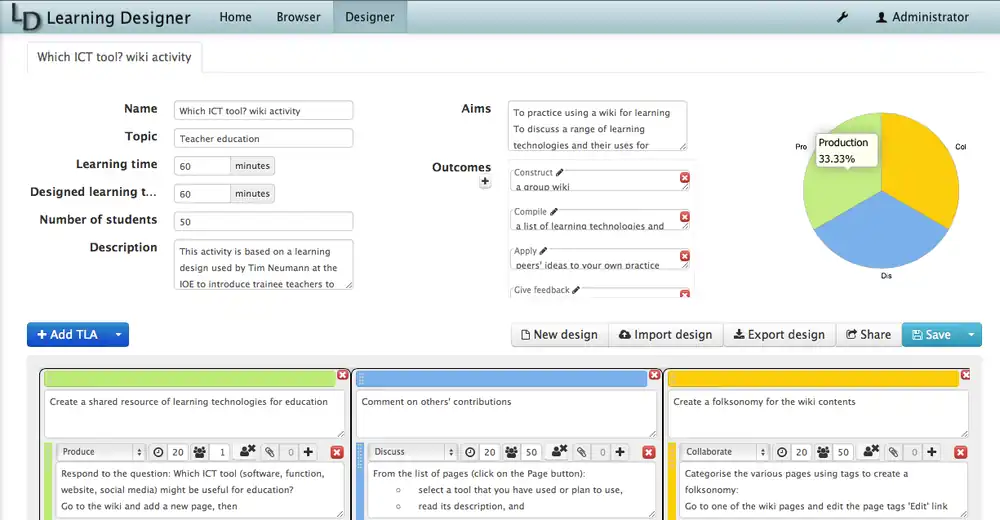Delete the Produce activity row
This screenshot has width=1000, height=520.
336,453
